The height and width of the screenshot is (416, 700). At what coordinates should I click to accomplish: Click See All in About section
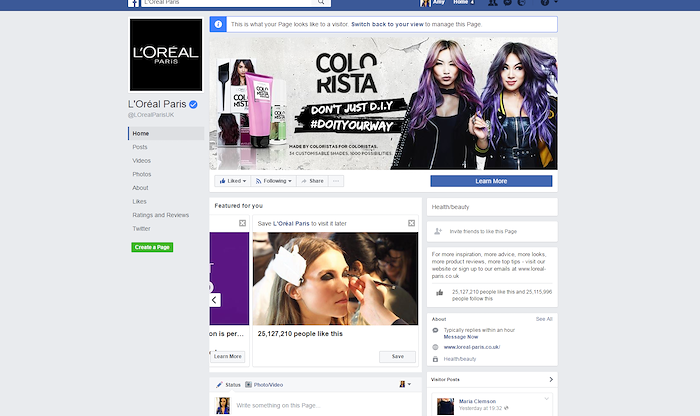[x=544, y=319]
